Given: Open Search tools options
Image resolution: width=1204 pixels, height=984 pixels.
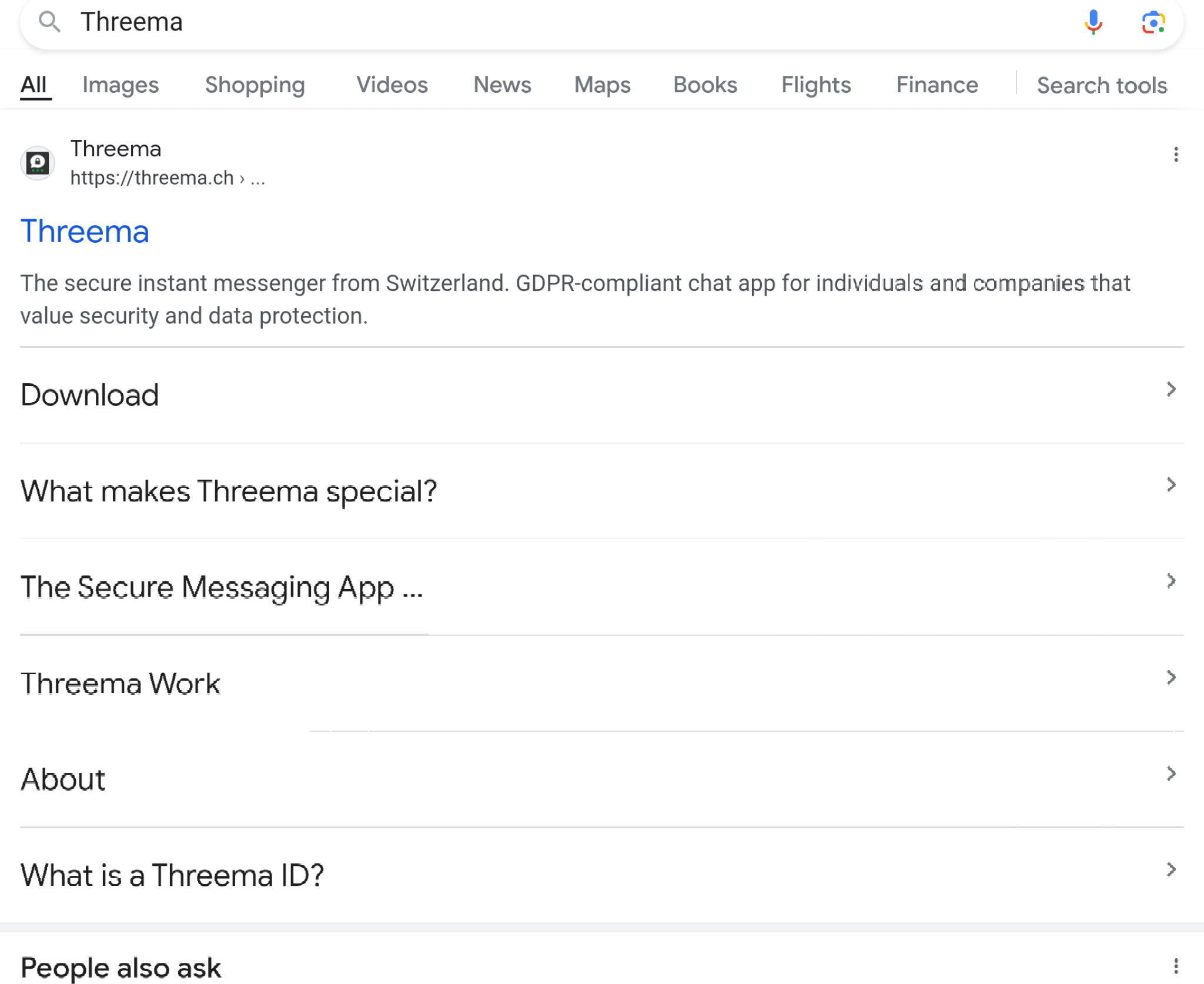Looking at the screenshot, I should (x=1101, y=86).
